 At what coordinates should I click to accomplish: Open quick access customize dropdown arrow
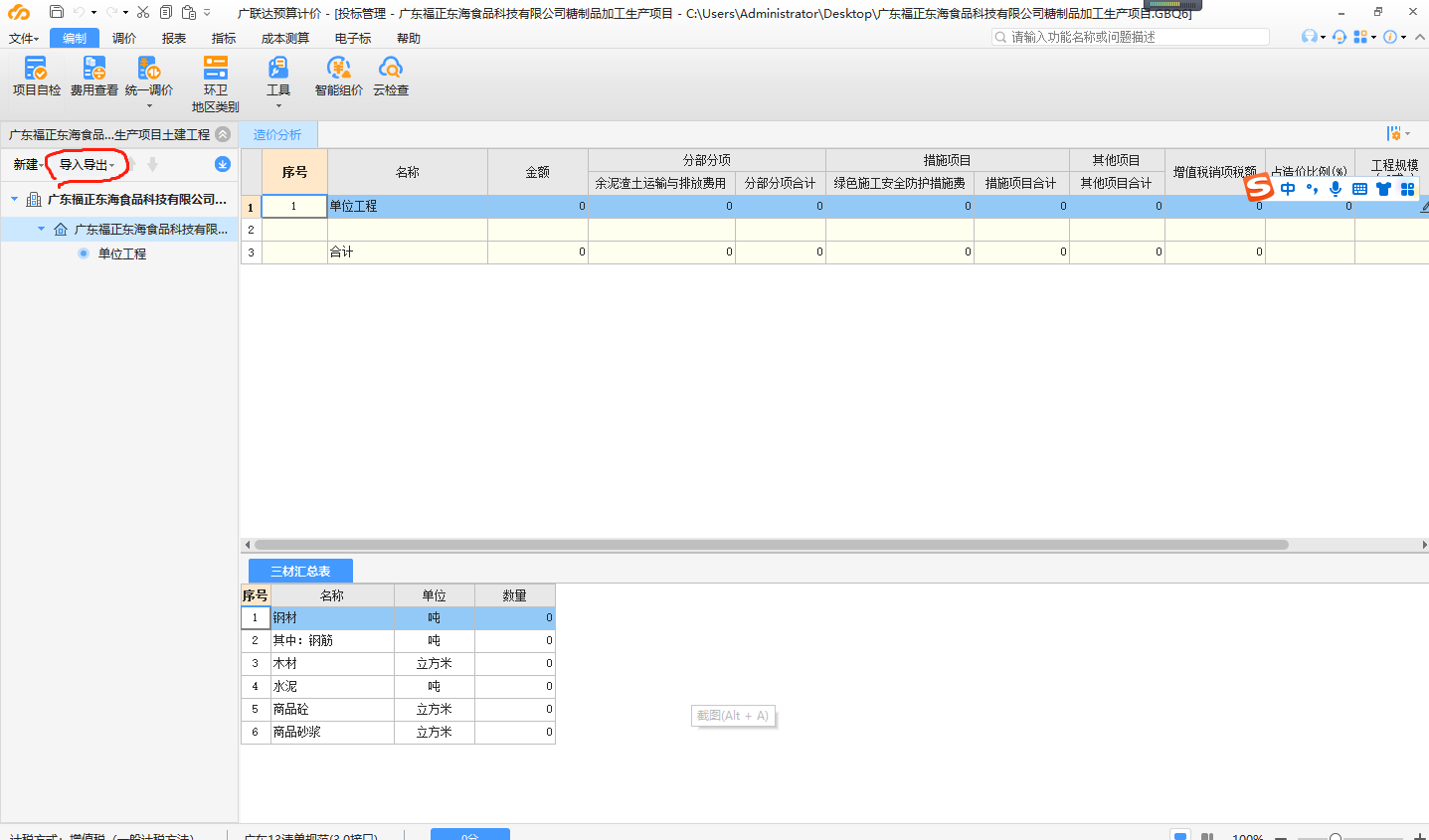[207, 12]
